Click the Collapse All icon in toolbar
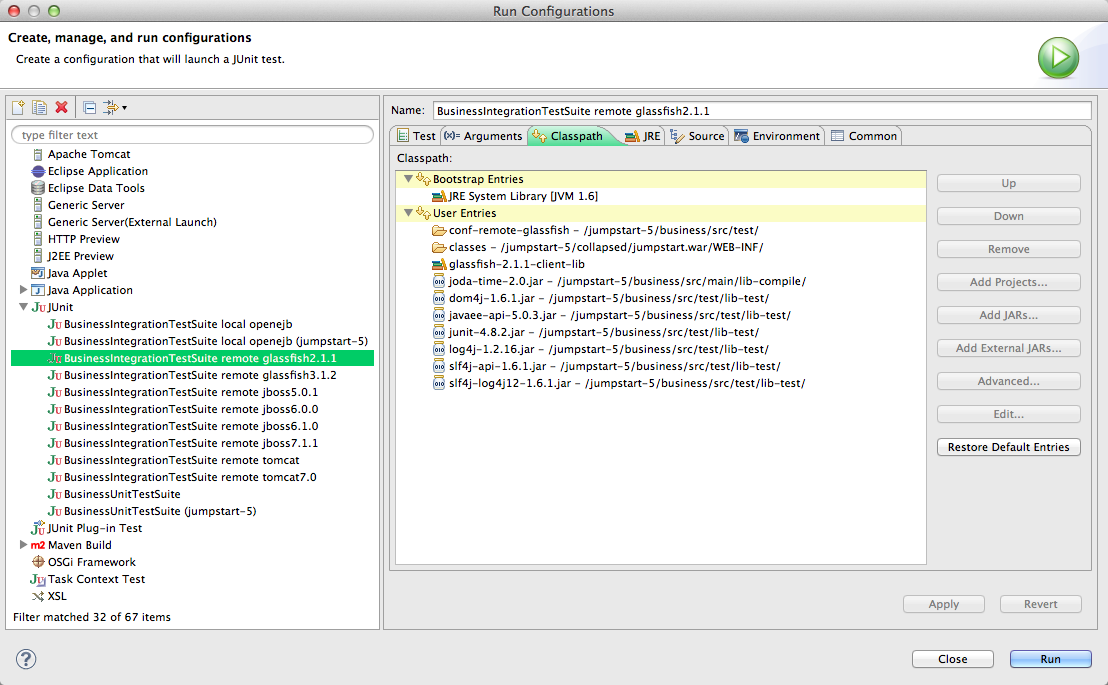The height and width of the screenshot is (685, 1108). pyautogui.click(x=90, y=107)
